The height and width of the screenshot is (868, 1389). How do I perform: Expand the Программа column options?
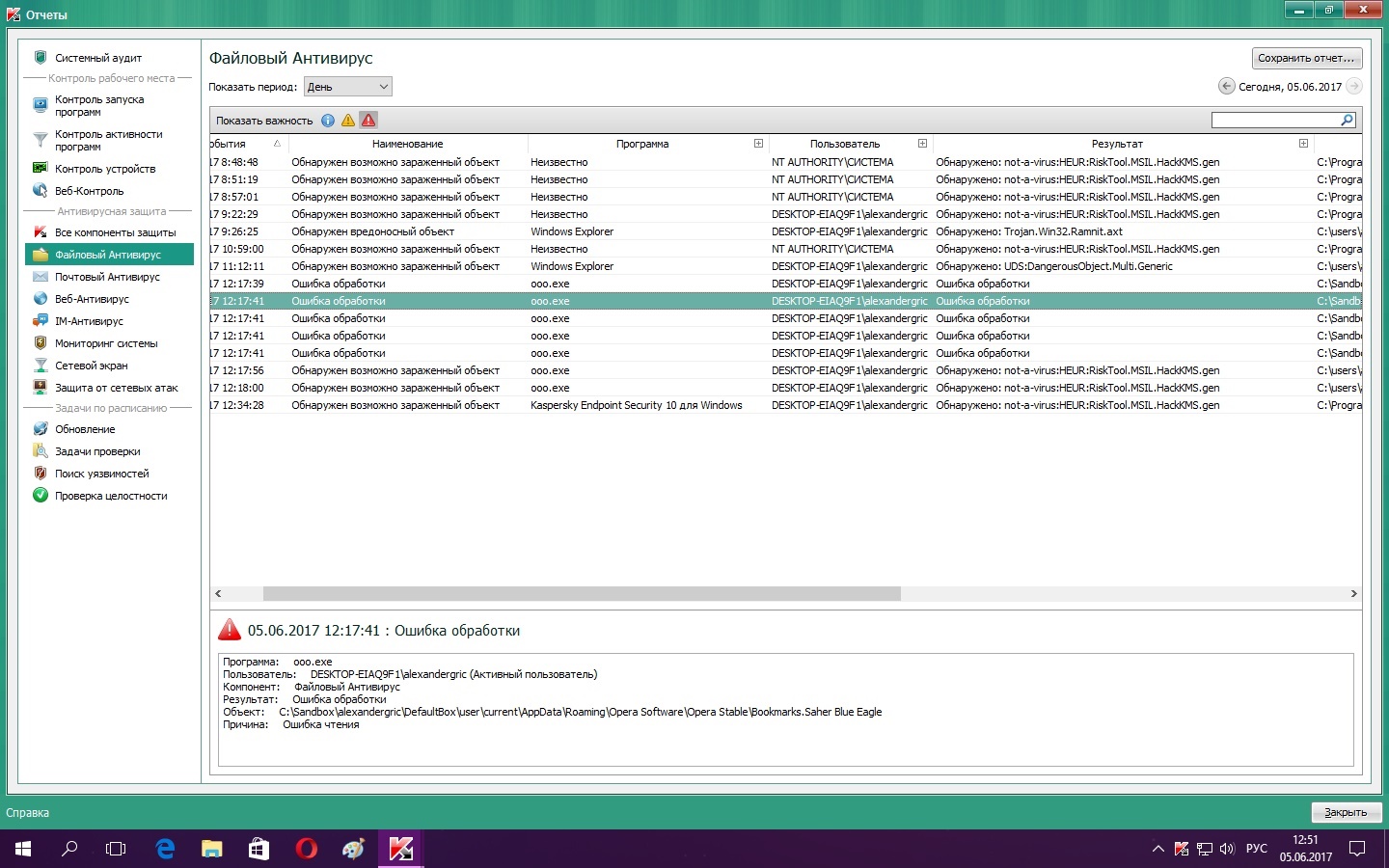pos(758,144)
